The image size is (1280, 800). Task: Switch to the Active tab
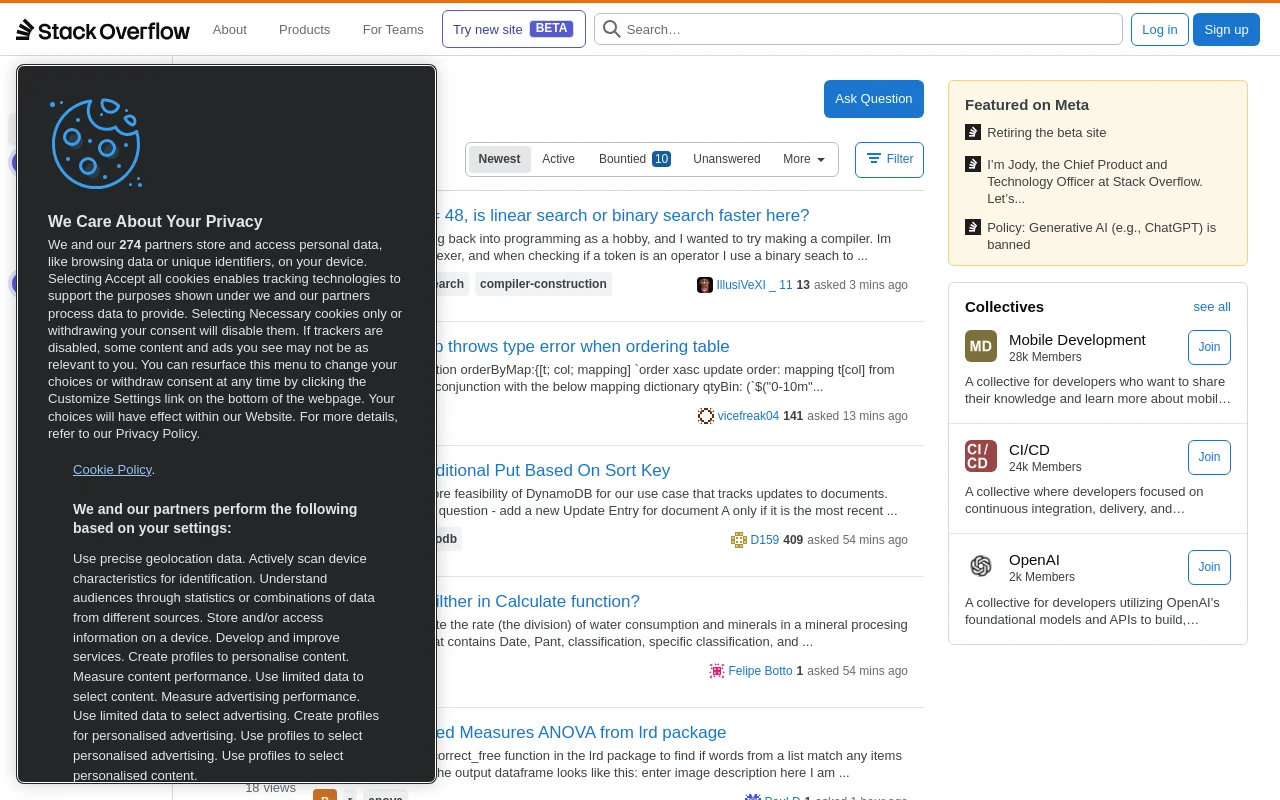click(x=558, y=159)
